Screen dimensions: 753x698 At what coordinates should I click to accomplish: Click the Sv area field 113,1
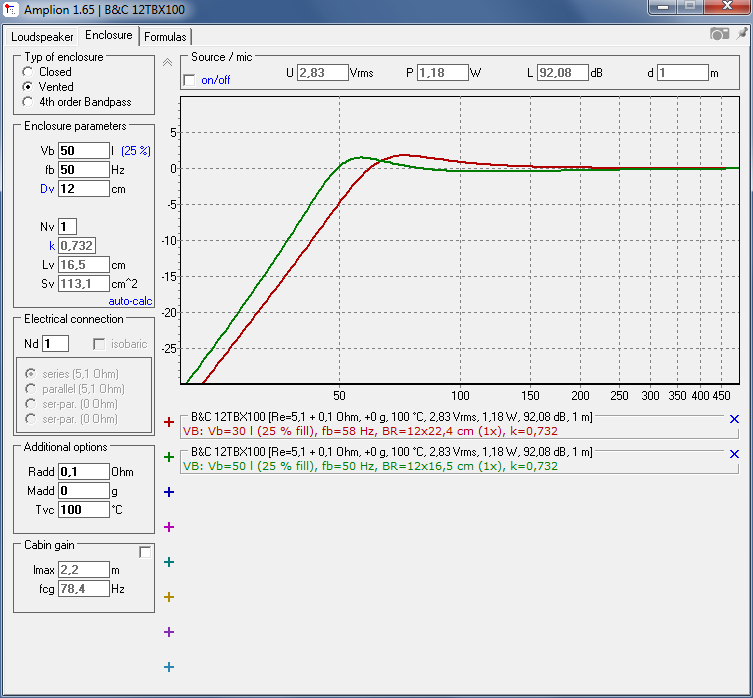pyautogui.click(x=84, y=283)
